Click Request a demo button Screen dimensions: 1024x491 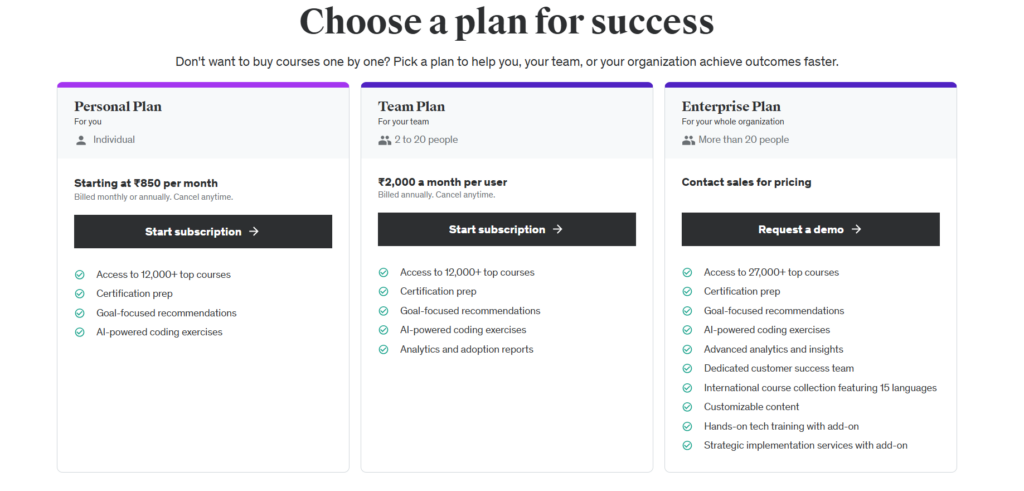click(x=810, y=229)
